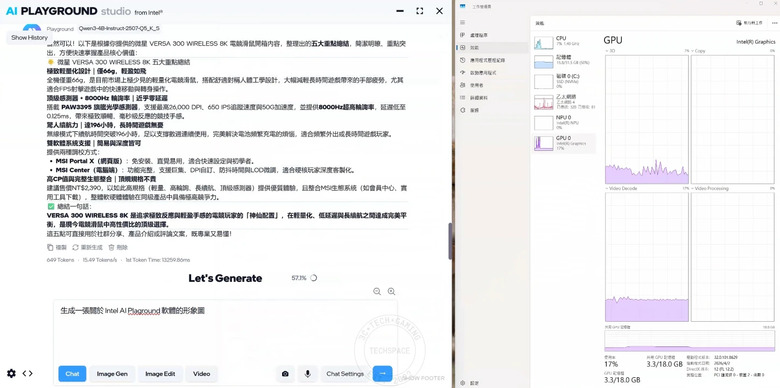The width and height of the screenshot is (780, 388).
Task: Click the 57.1% loading progress indicator
Action: [304, 278]
